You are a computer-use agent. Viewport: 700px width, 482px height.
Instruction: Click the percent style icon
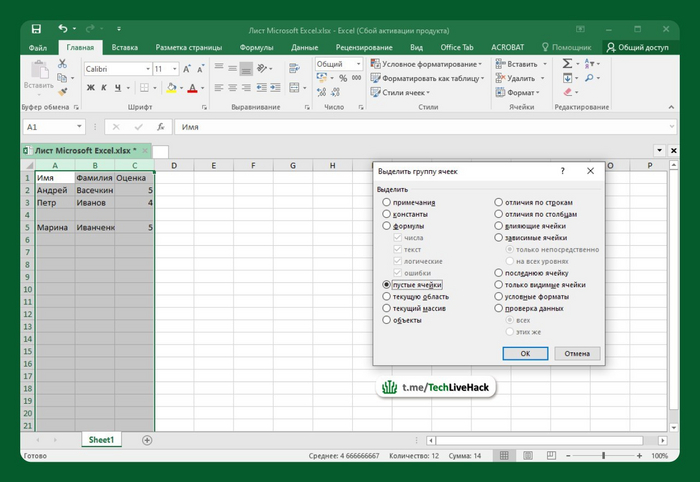point(343,78)
